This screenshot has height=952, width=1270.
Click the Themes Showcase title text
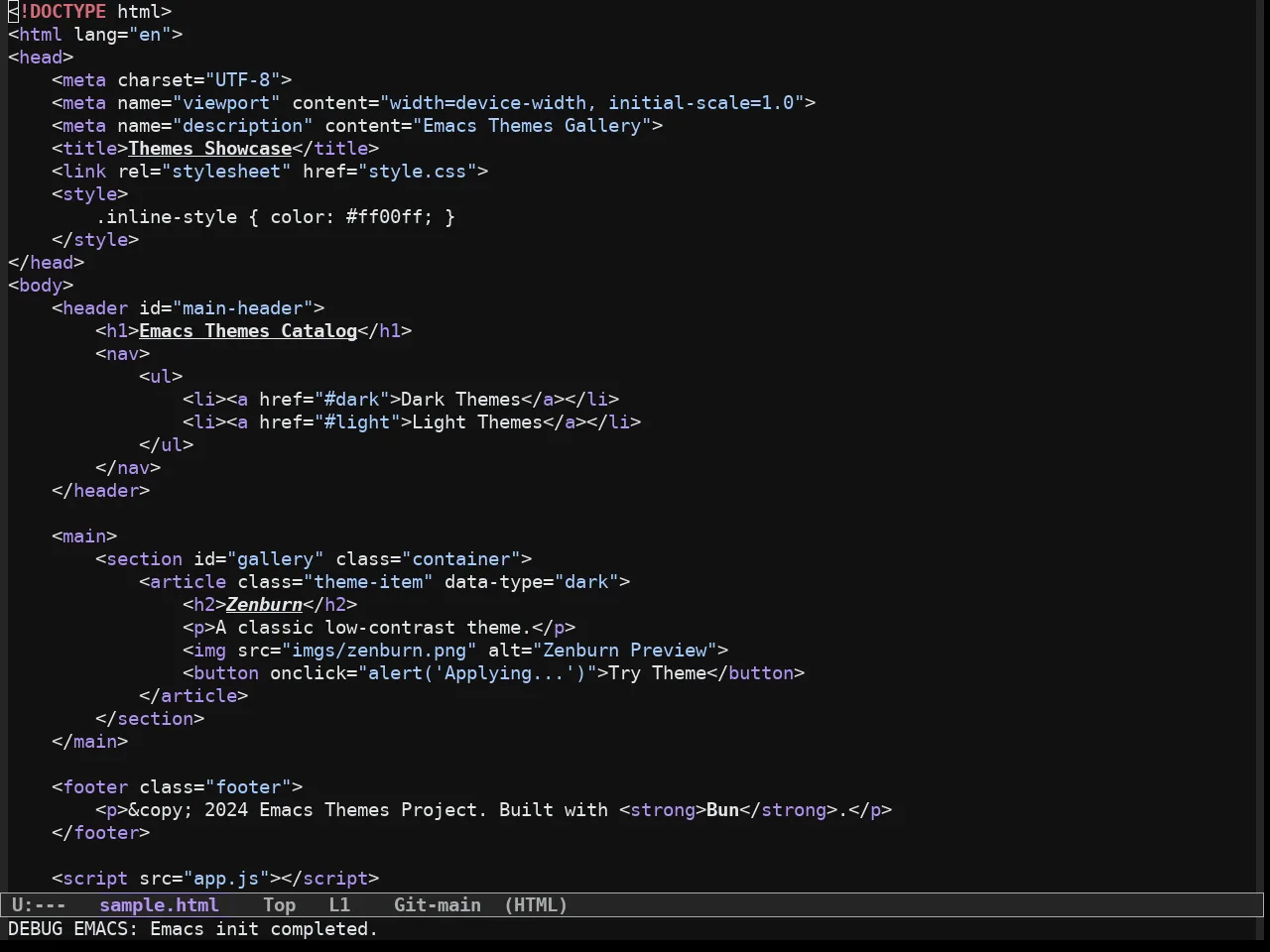pos(210,149)
